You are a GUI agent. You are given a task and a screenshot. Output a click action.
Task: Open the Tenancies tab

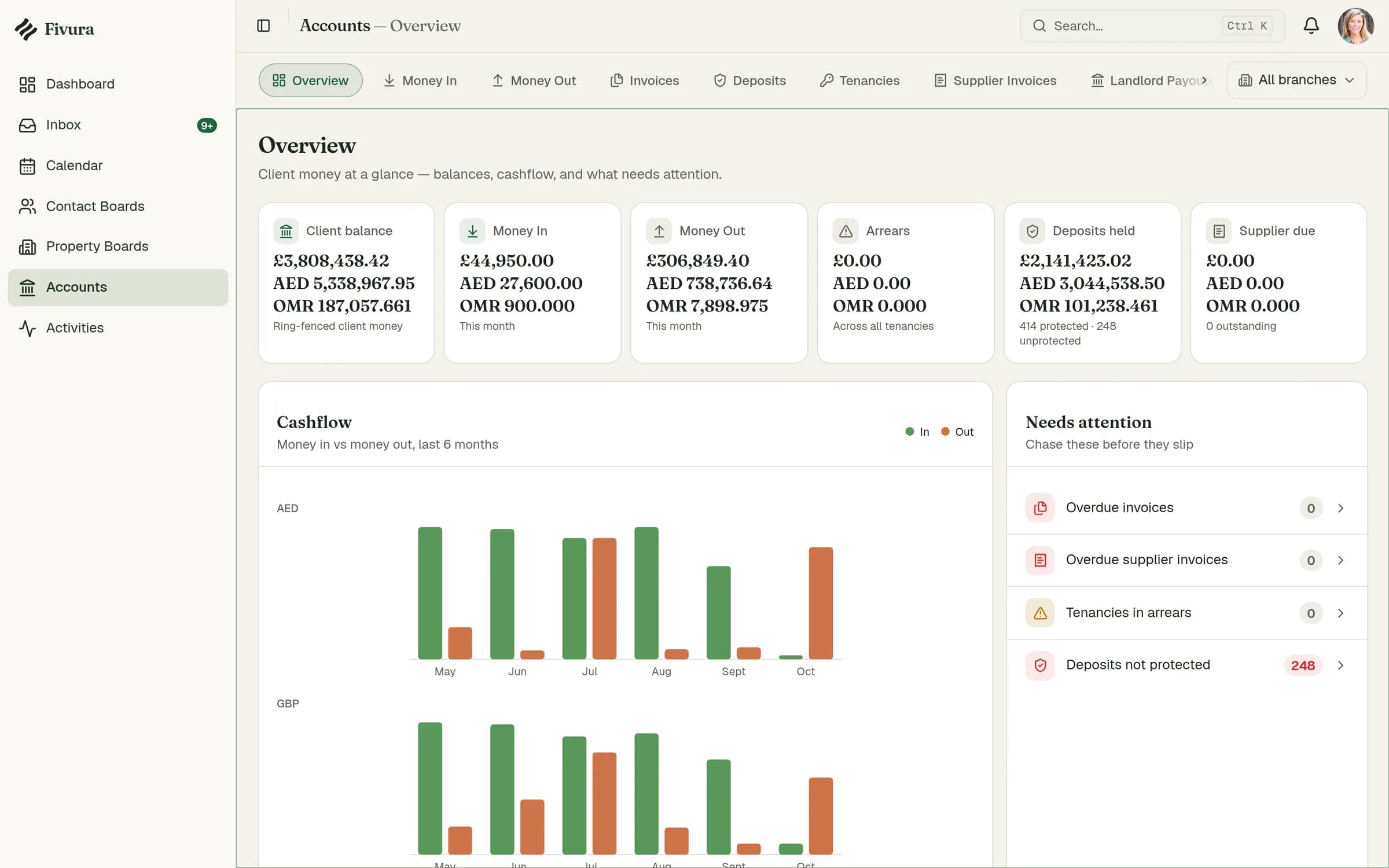[860, 80]
